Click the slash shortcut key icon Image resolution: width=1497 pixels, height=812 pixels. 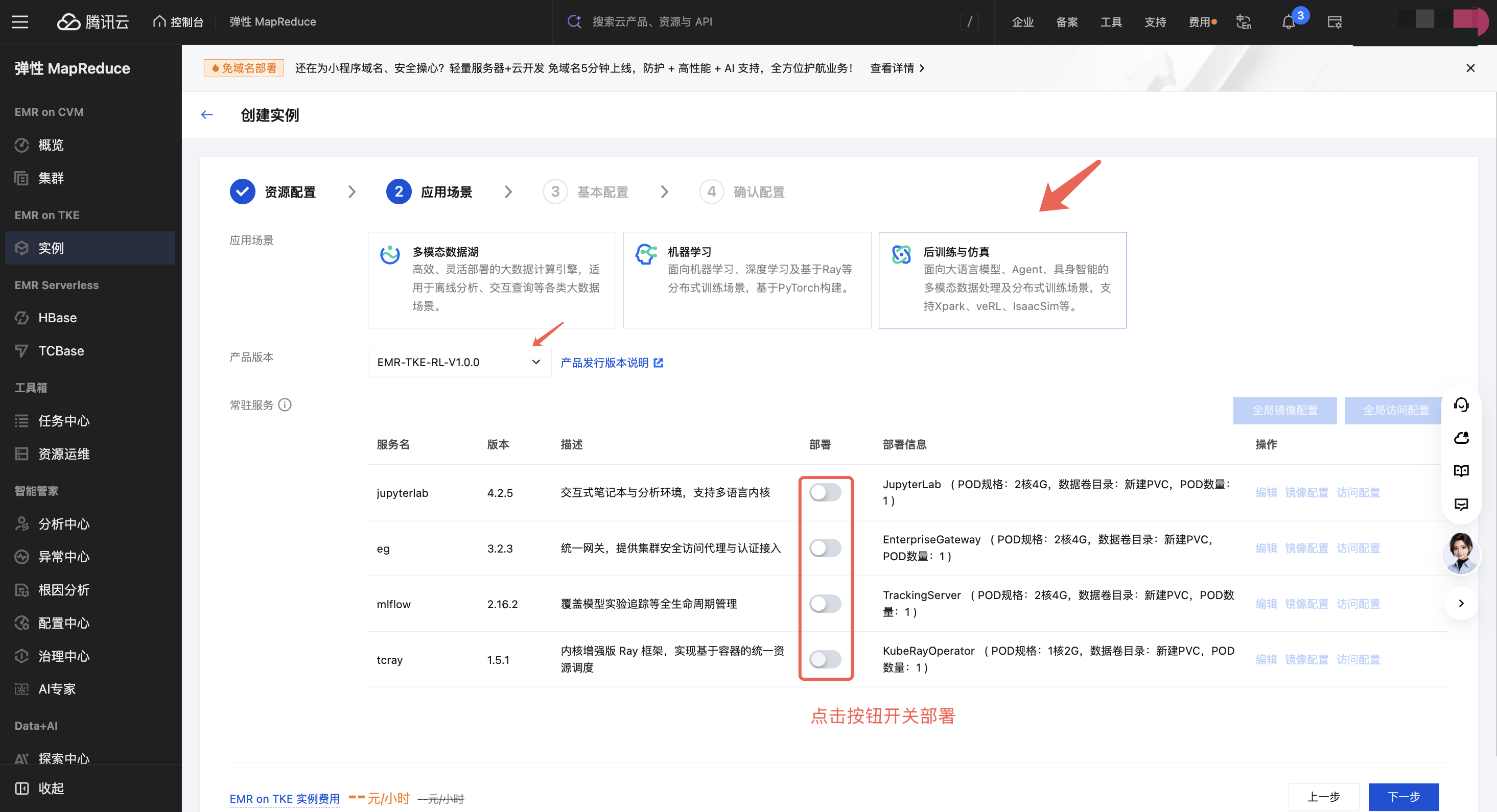(969, 22)
